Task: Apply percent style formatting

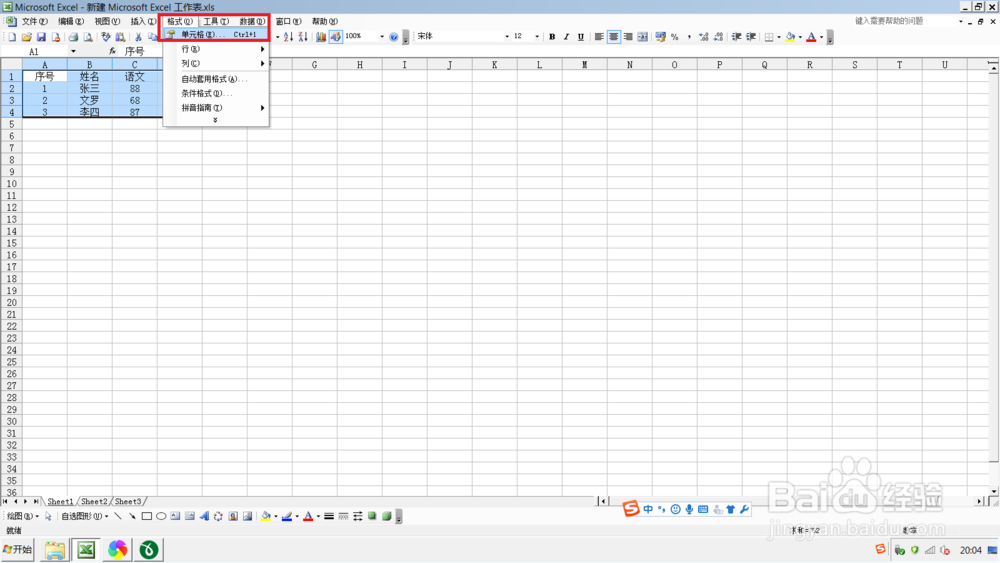Action: point(675,37)
